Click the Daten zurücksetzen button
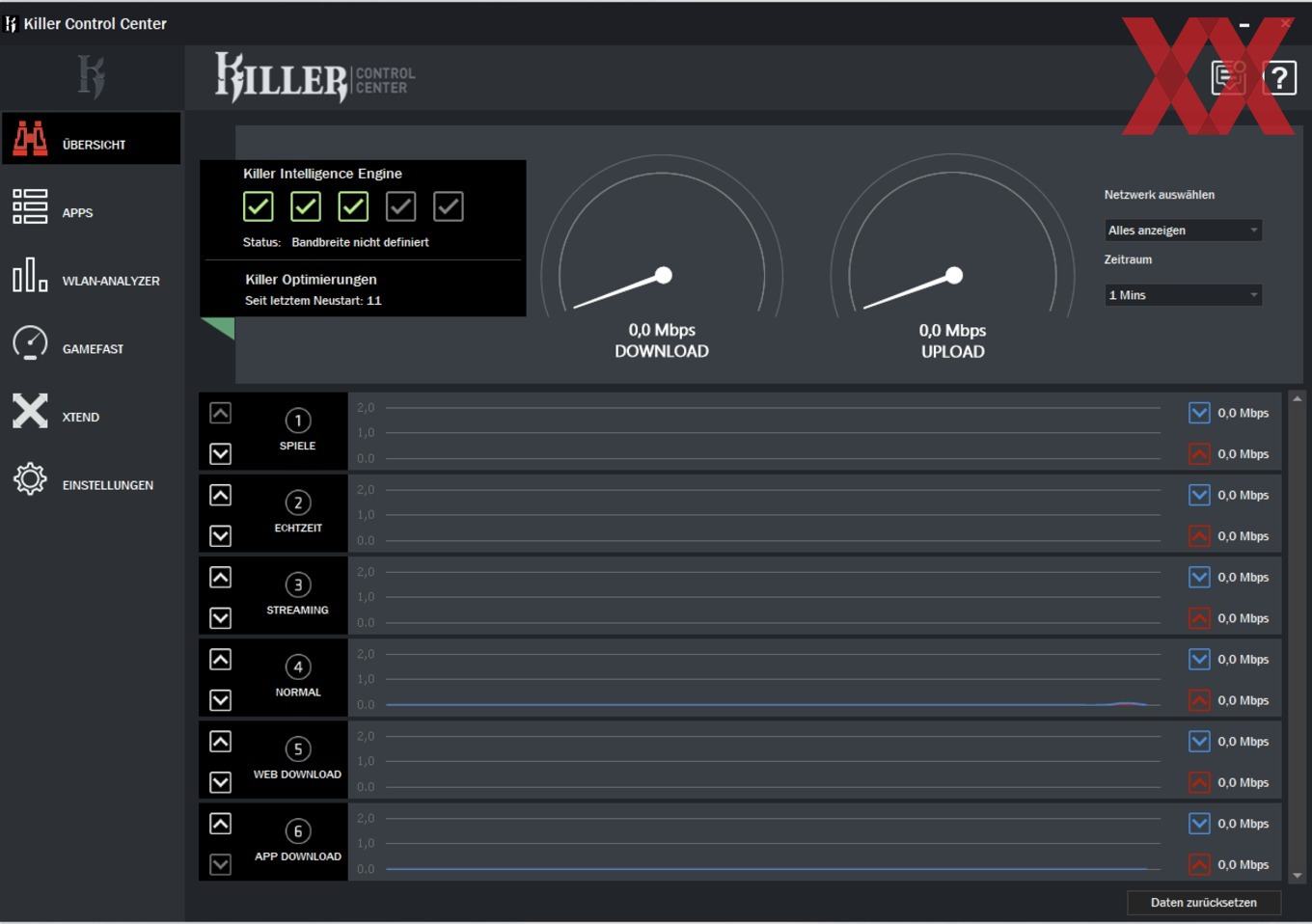Screen dimensions: 1312x924 click(x=1204, y=903)
